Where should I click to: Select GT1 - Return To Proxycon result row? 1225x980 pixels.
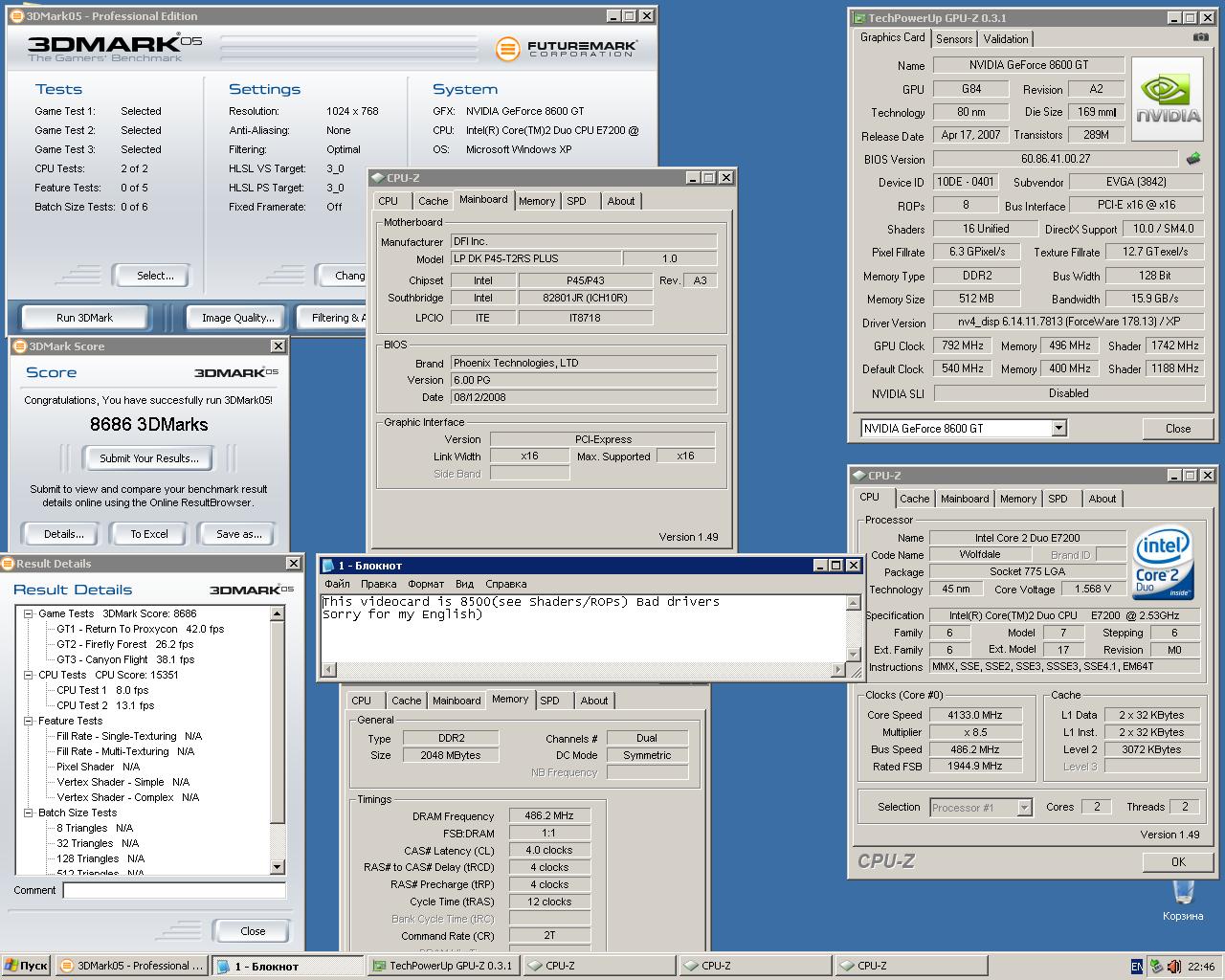(140, 629)
